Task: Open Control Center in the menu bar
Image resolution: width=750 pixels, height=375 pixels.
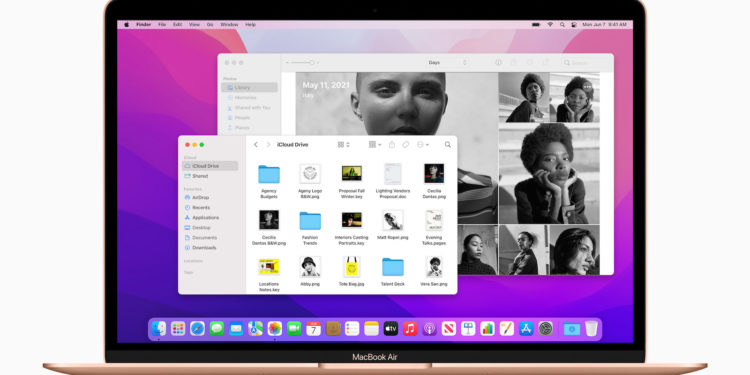Action: click(x=574, y=24)
